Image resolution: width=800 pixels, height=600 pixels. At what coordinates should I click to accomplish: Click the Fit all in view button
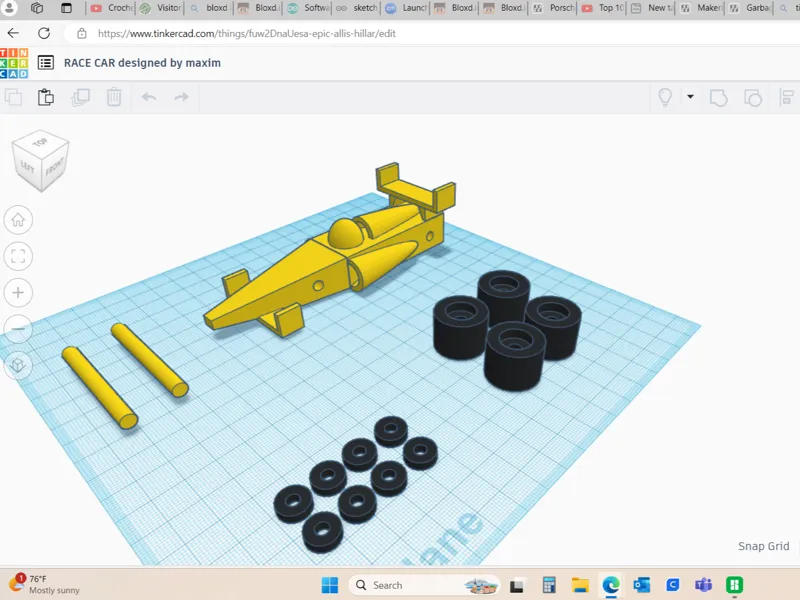tap(18, 256)
